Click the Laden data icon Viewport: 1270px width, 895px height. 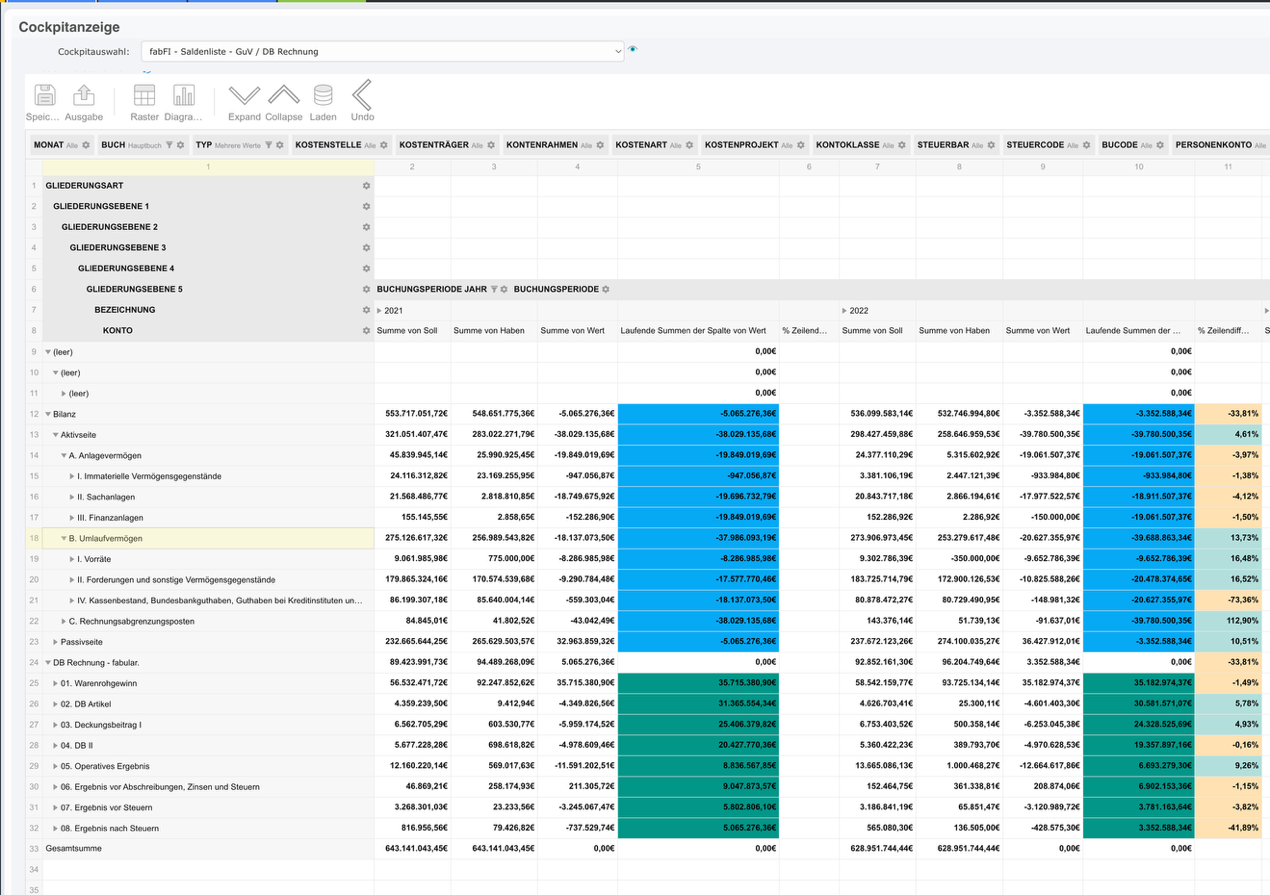click(323, 95)
